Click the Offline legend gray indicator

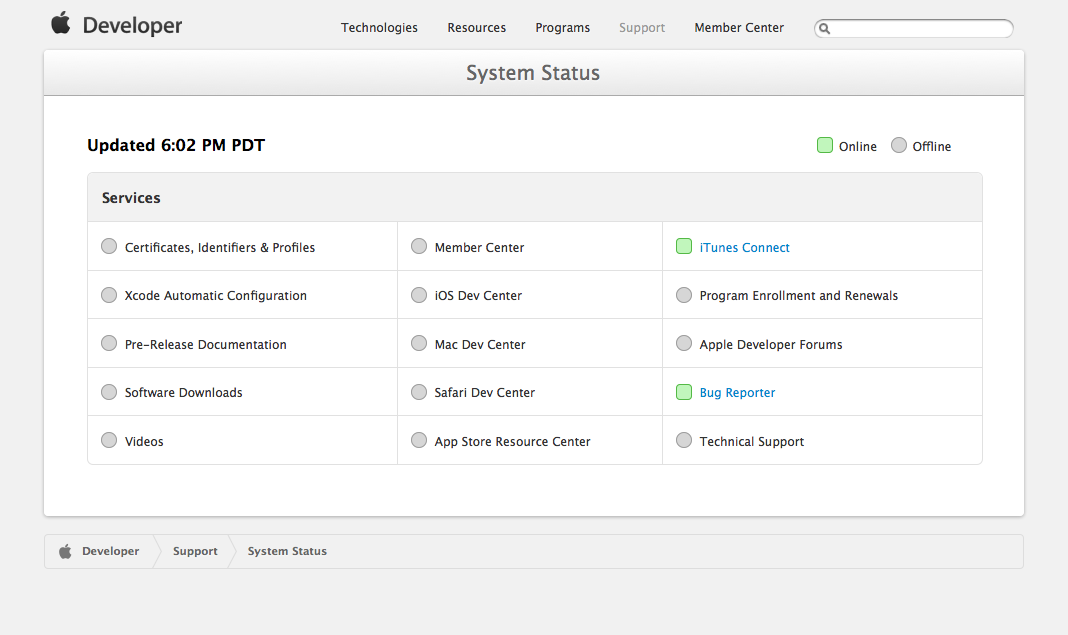(899, 146)
